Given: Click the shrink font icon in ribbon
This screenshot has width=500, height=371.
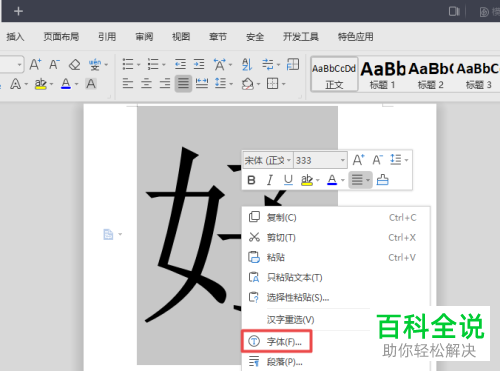Looking at the screenshot, I should click(54, 64).
